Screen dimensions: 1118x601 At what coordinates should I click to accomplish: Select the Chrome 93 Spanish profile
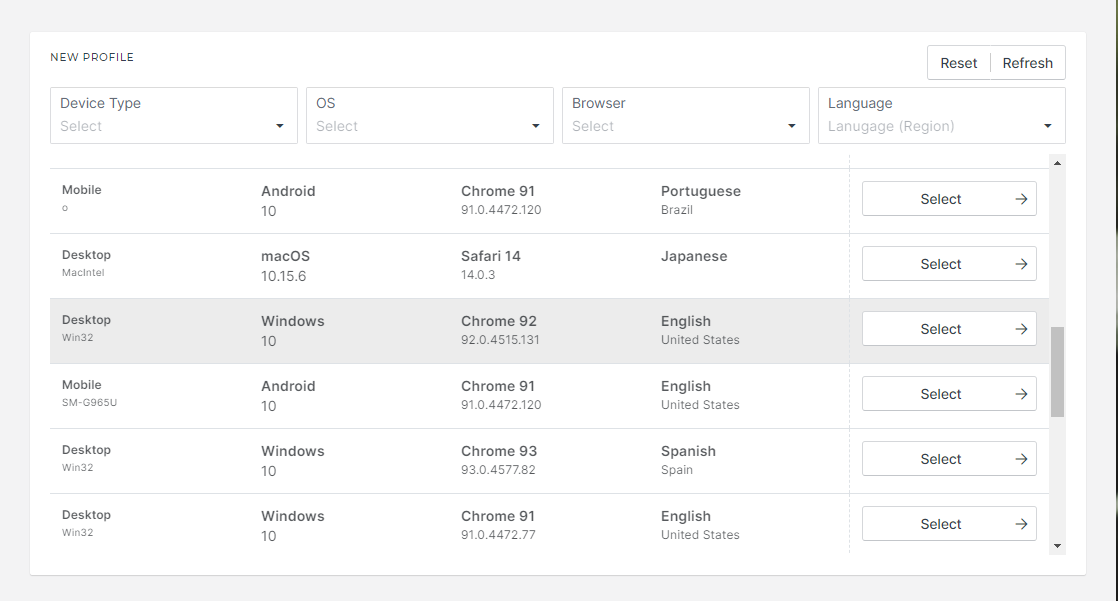click(x=940, y=459)
